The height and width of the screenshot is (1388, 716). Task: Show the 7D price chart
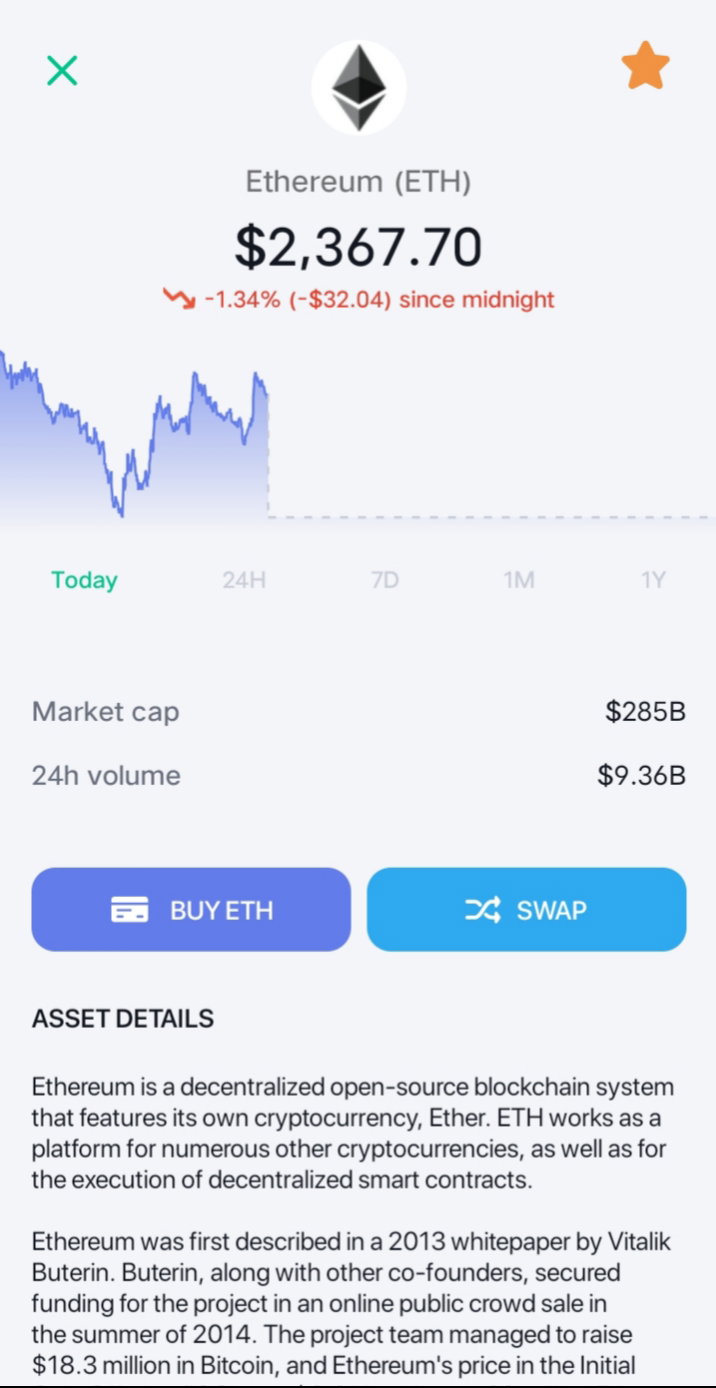(385, 580)
